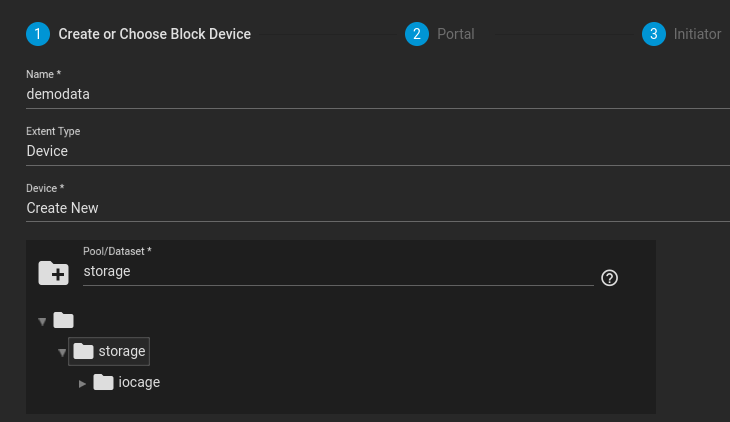Click step 1 circle icon

tap(38, 34)
